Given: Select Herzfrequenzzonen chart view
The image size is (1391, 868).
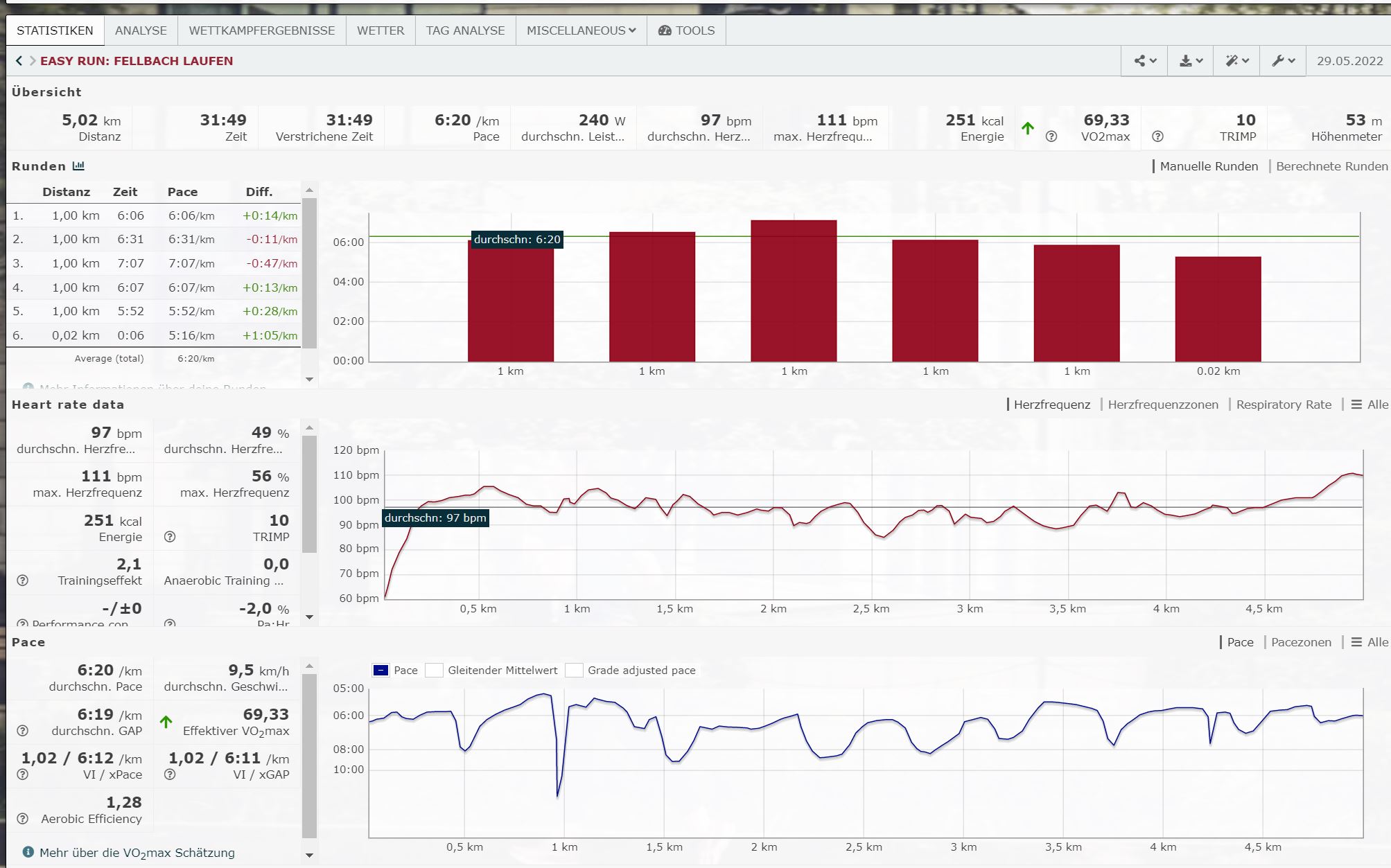Looking at the screenshot, I should 1162,405.
